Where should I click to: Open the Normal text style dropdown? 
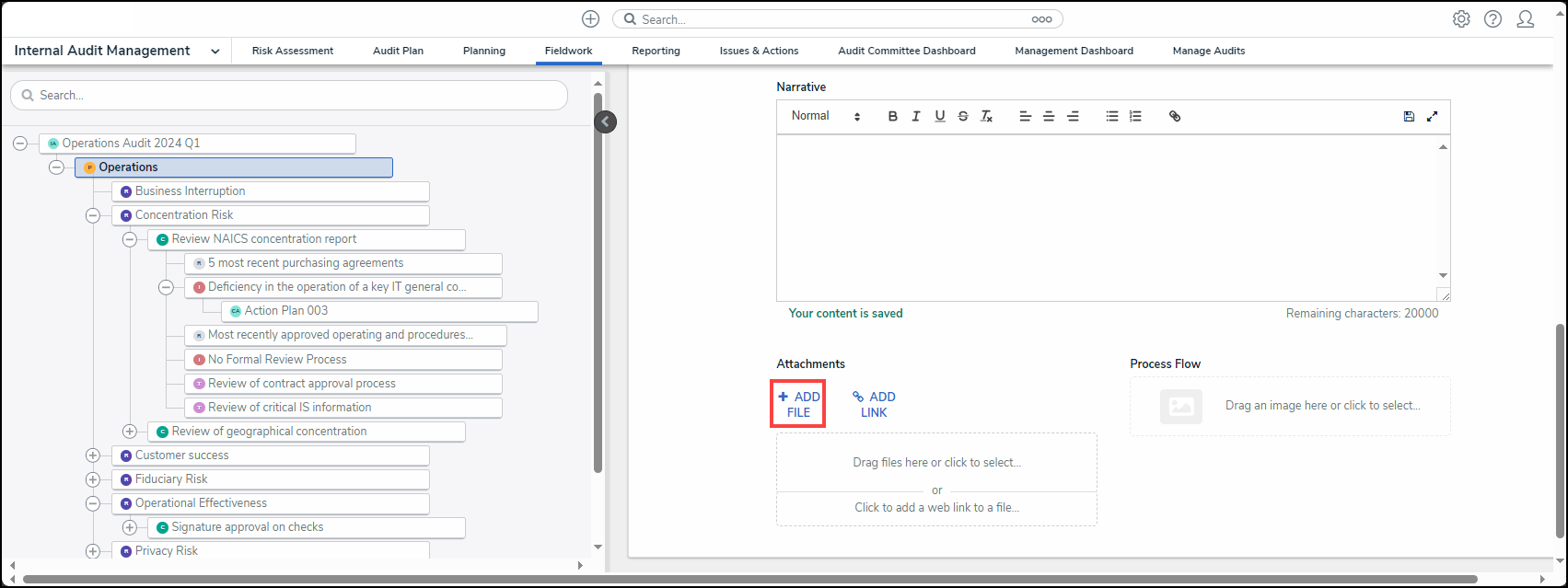(x=825, y=117)
